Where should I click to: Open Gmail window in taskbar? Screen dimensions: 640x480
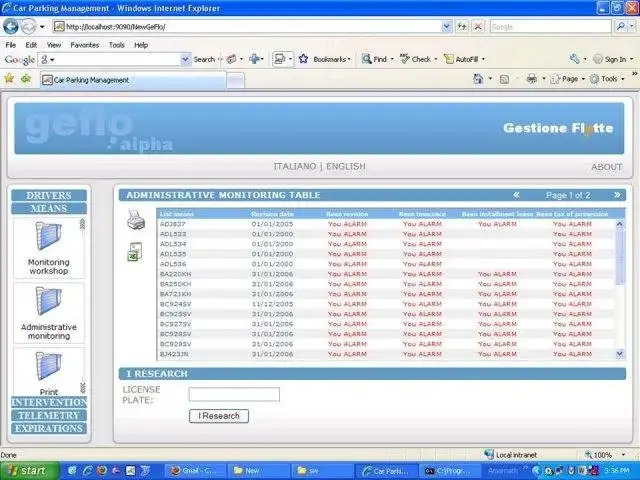click(195, 471)
